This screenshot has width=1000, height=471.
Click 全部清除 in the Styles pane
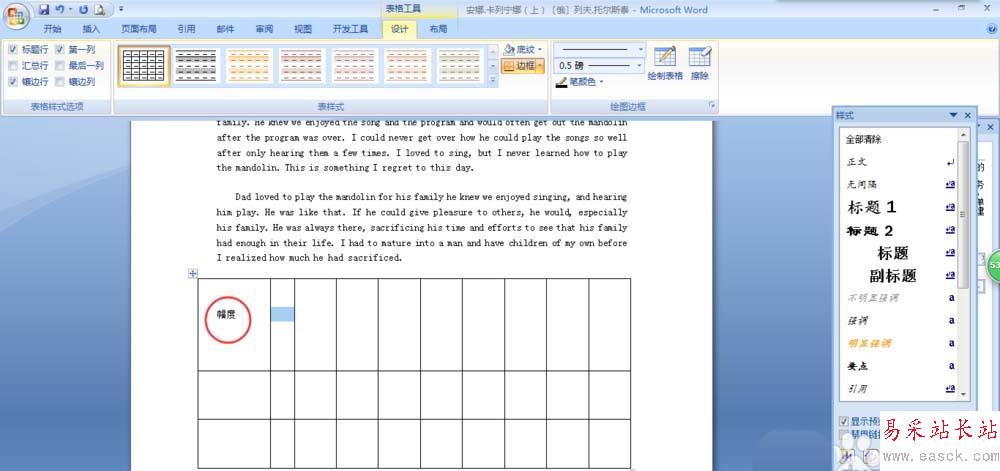(x=864, y=140)
